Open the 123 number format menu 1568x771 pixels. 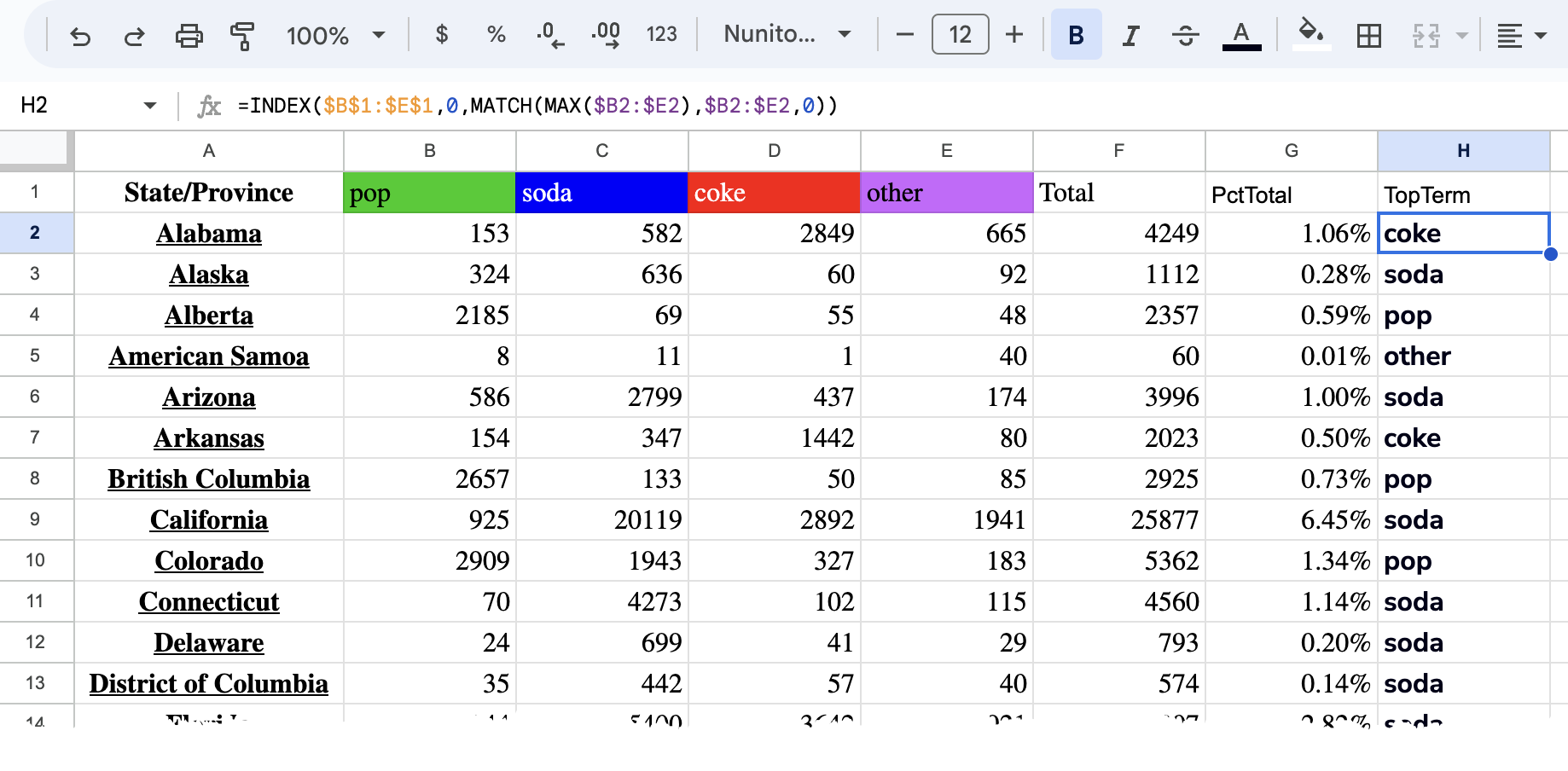point(661,35)
